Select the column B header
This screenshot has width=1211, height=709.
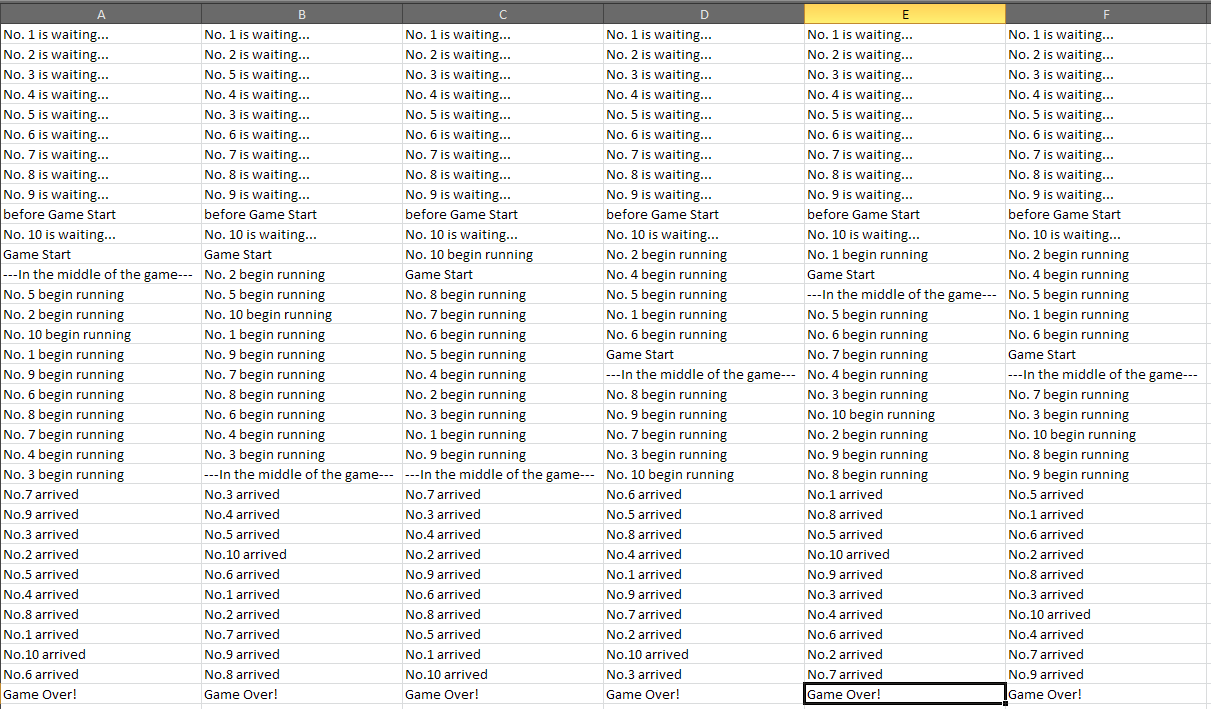point(302,14)
